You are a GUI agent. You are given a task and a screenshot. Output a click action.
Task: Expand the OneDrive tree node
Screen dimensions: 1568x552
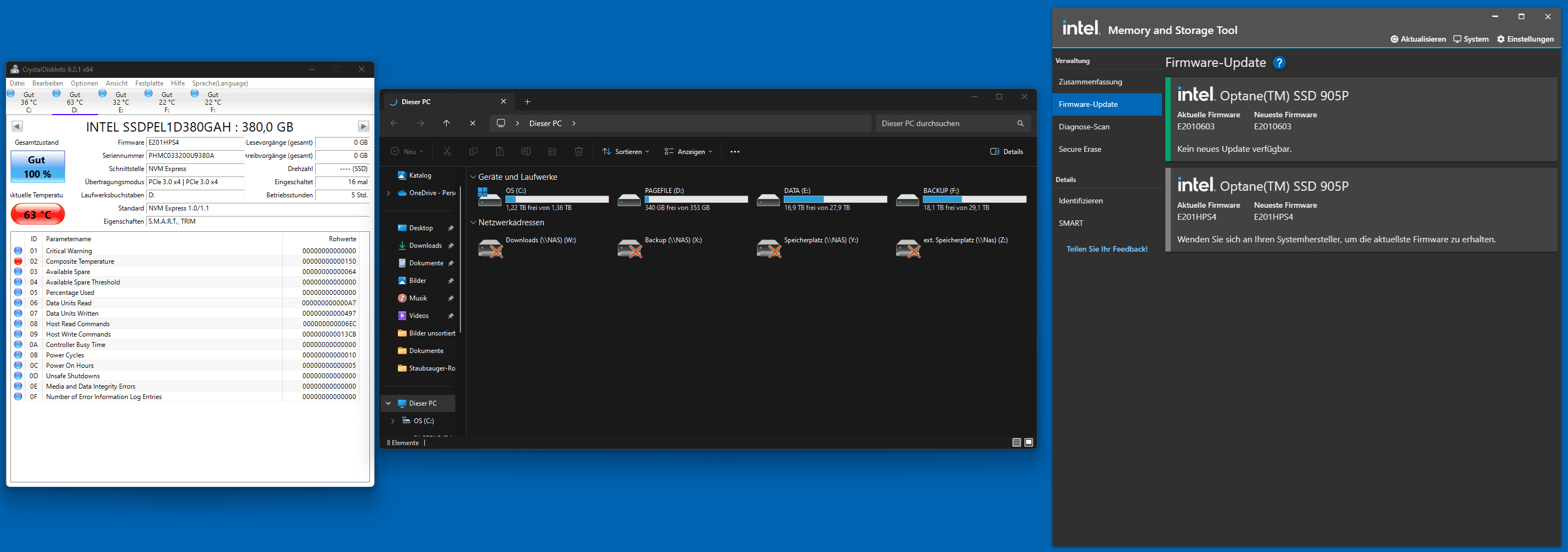pos(389,193)
